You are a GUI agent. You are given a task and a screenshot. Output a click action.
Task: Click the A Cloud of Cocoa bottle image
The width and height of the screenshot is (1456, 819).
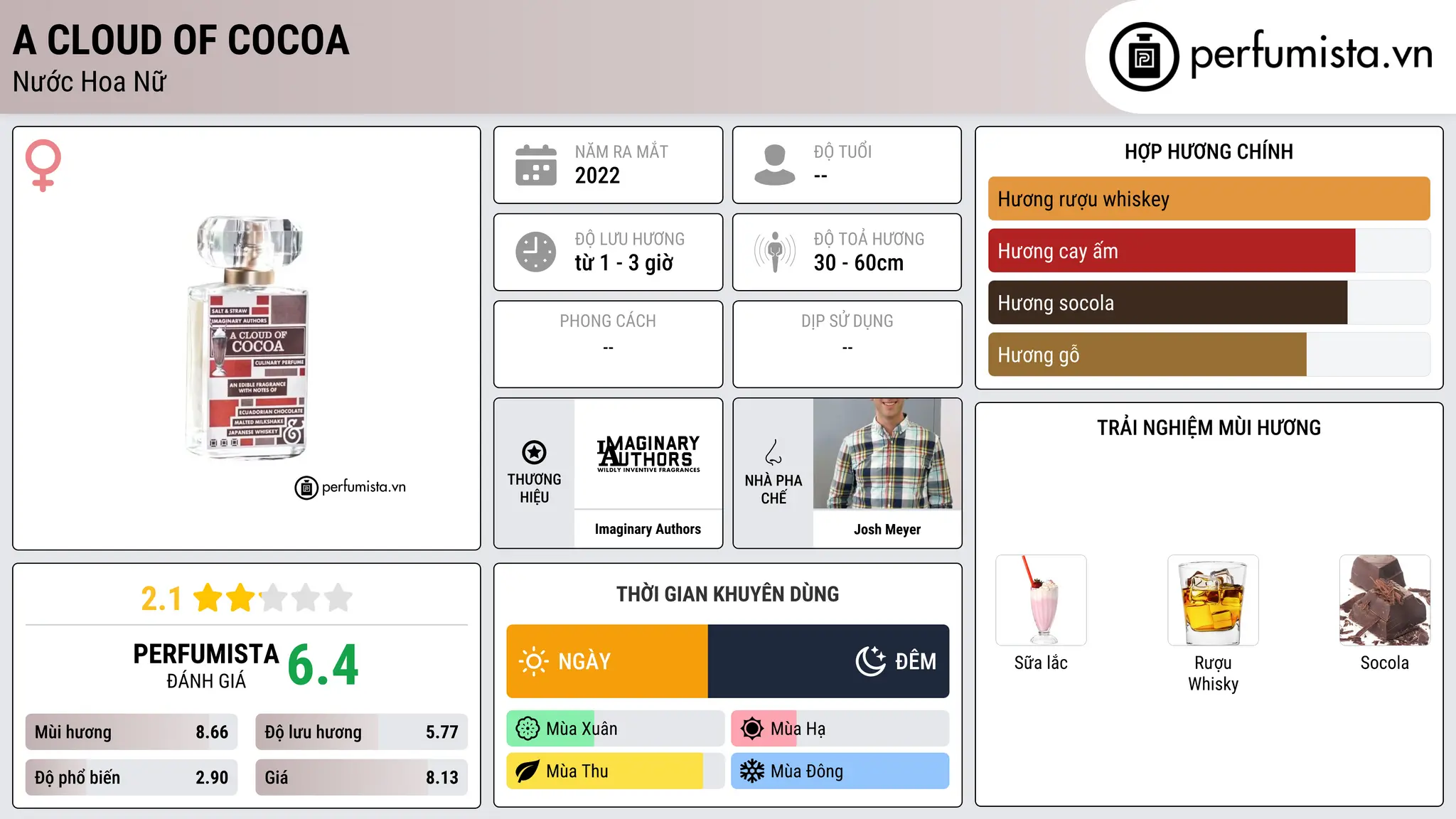coord(247,338)
